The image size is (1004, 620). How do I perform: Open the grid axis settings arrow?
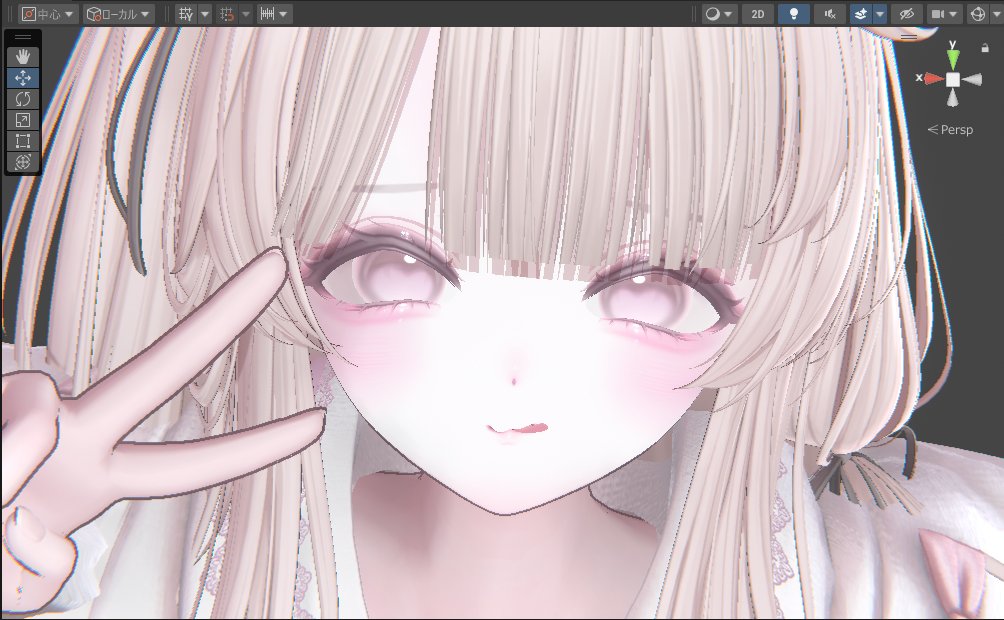click(x=205, y=13)
